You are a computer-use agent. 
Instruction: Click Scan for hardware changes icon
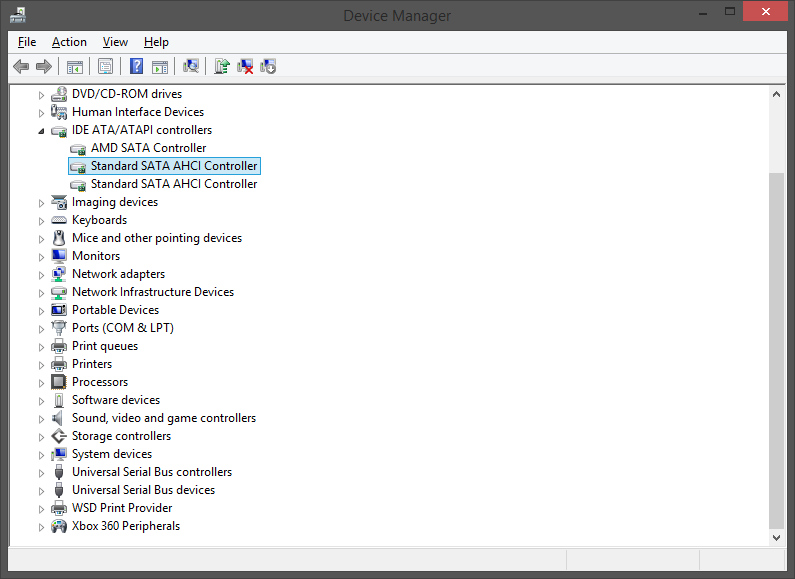(x=191, y=66)
